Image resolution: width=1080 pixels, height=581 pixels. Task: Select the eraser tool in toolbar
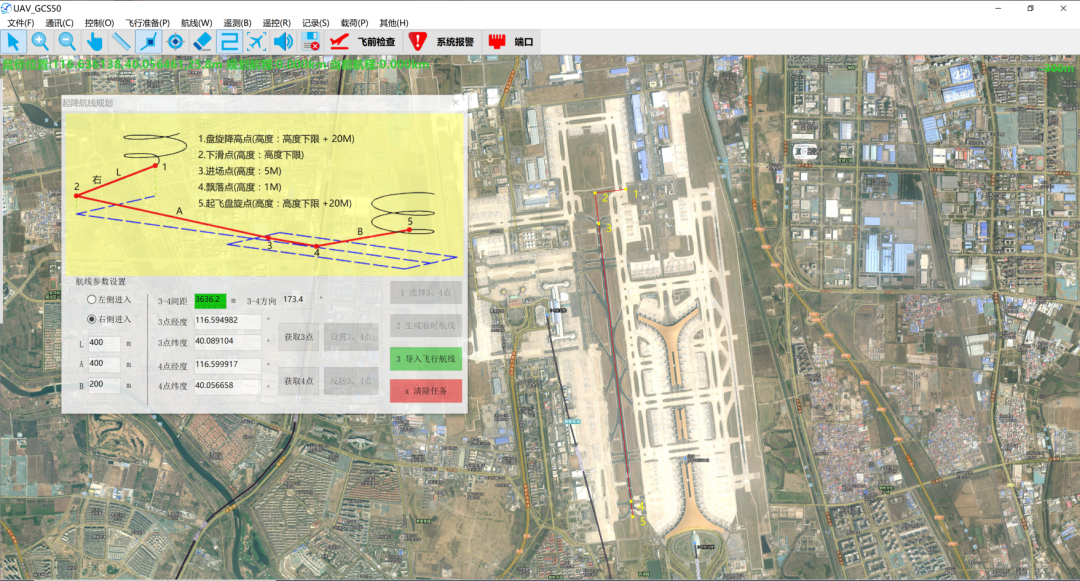203,41
